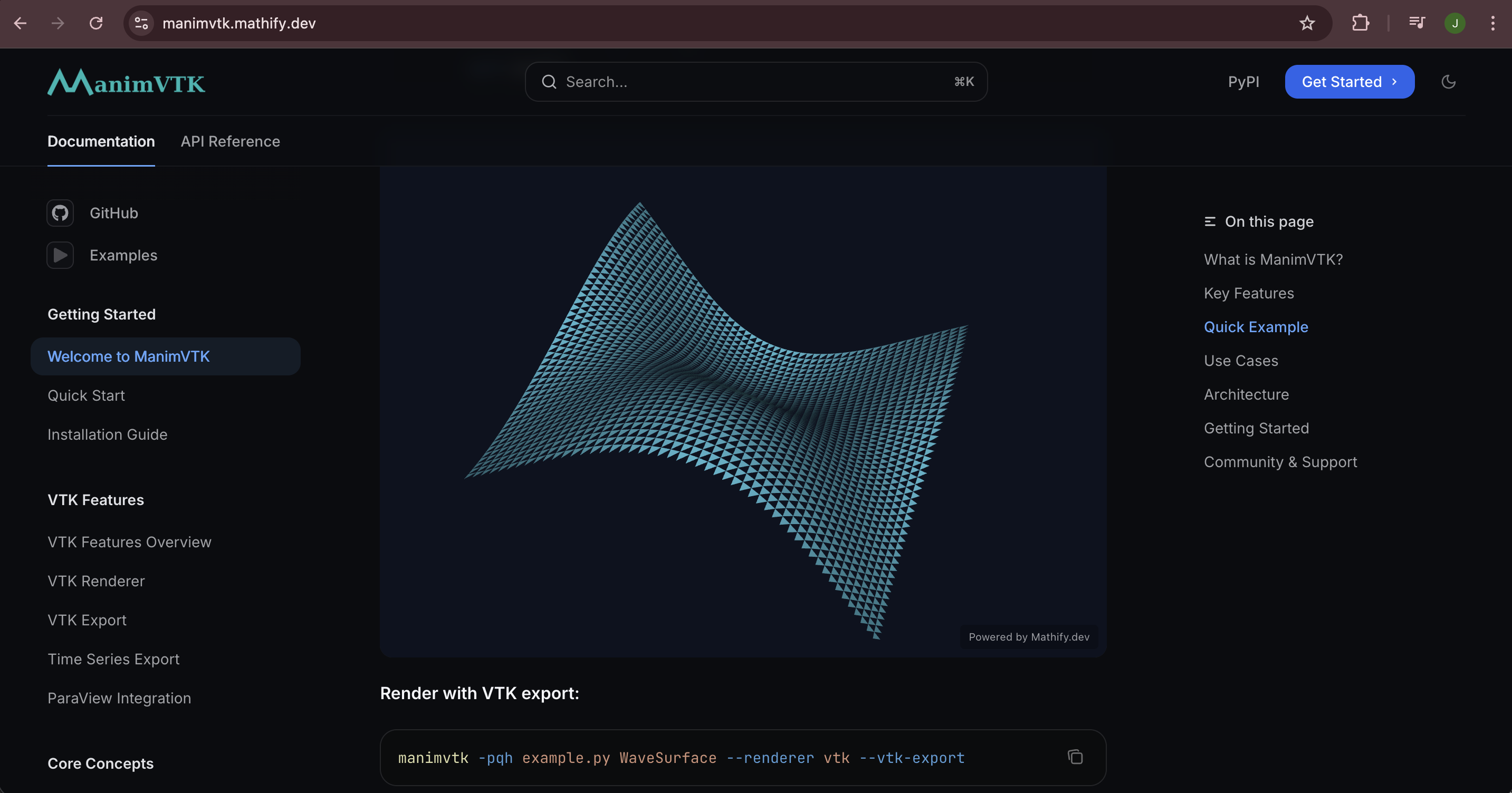Viewport: 1512px width, 793px height.
Task: Click the Get Started button
Action: tap(1349, 82)
